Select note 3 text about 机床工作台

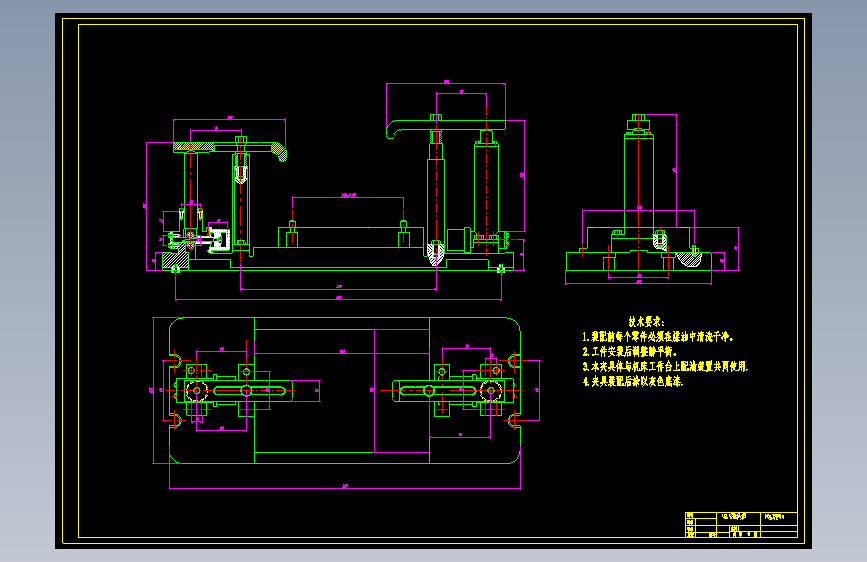point(665,366)
